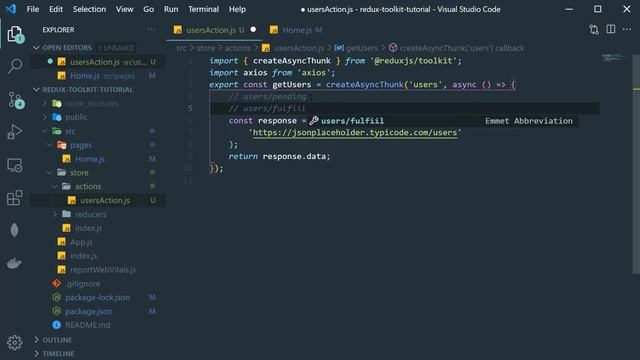Viewport: 640px width, 360px height.
Task: Switch to the Home.js tab
Action: 296,30
